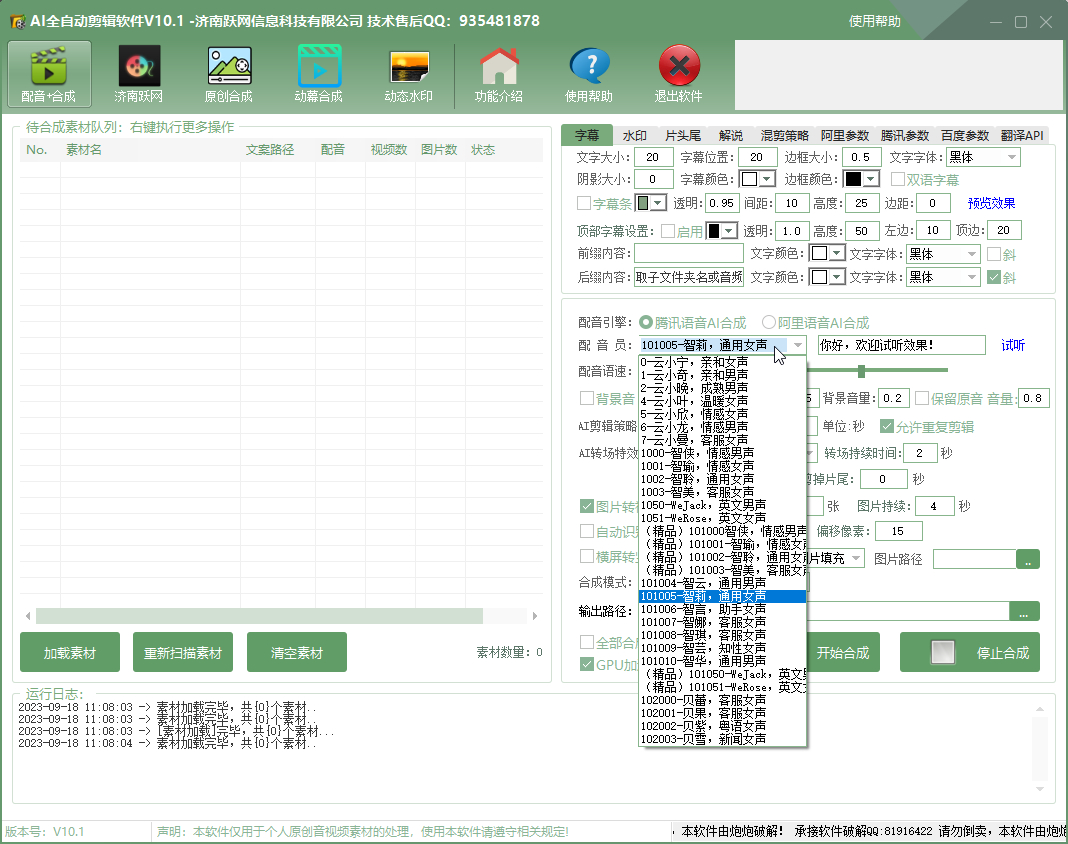The image size is (1068, 844).
Task: Click the 前缀内容 text input field
Action: (x=689, y=253)
